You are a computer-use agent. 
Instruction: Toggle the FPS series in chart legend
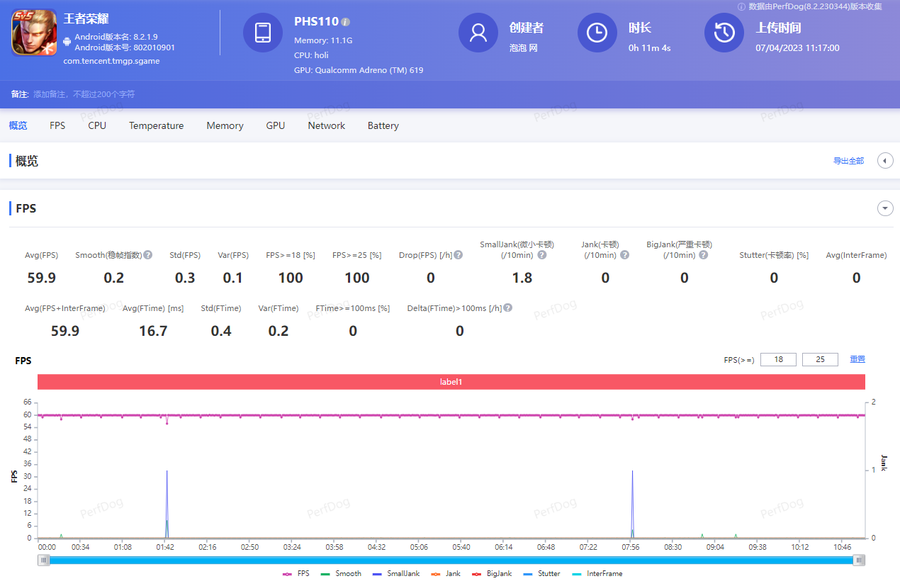[301, 574]
